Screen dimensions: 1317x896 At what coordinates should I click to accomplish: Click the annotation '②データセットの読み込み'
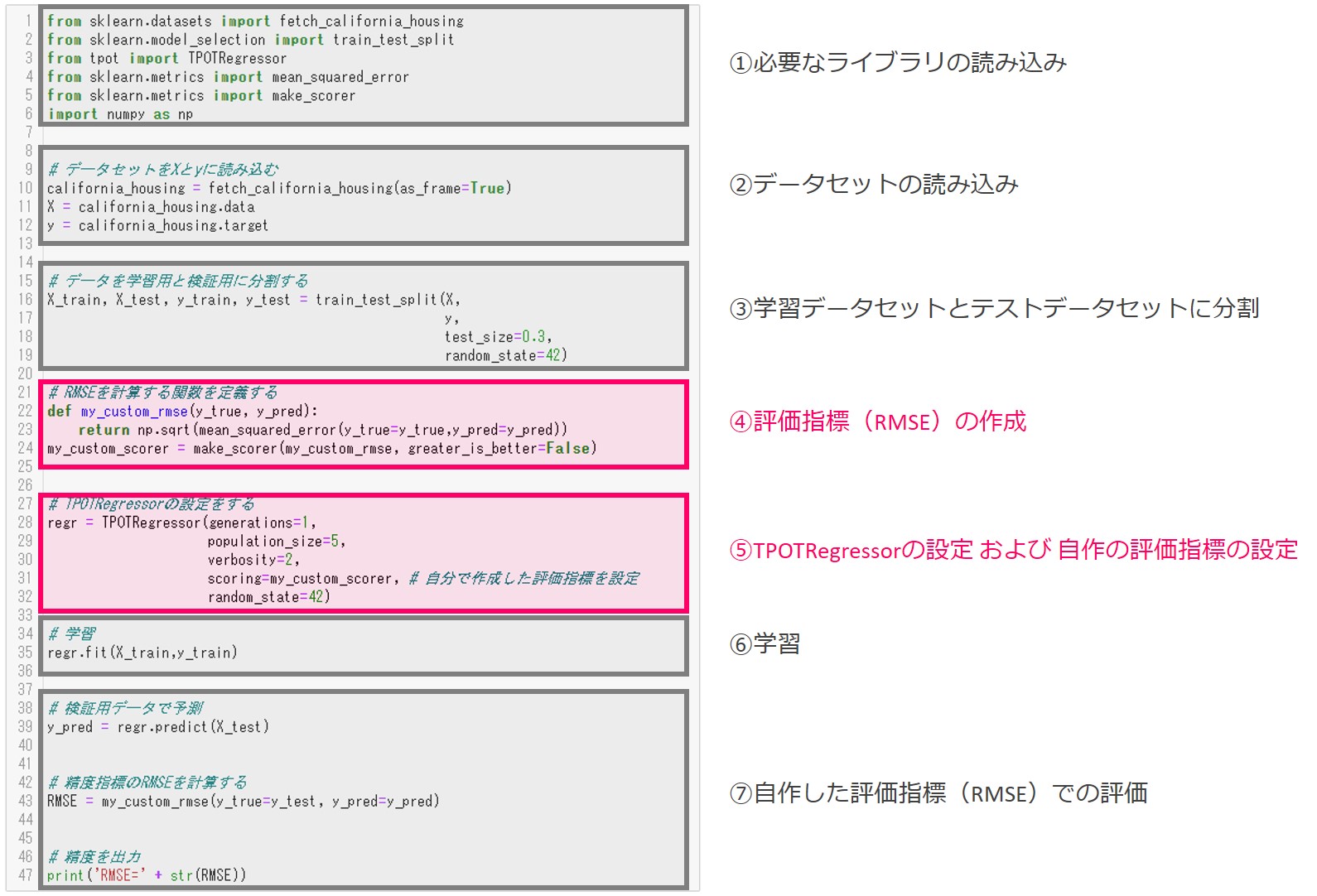pos(874,184)
